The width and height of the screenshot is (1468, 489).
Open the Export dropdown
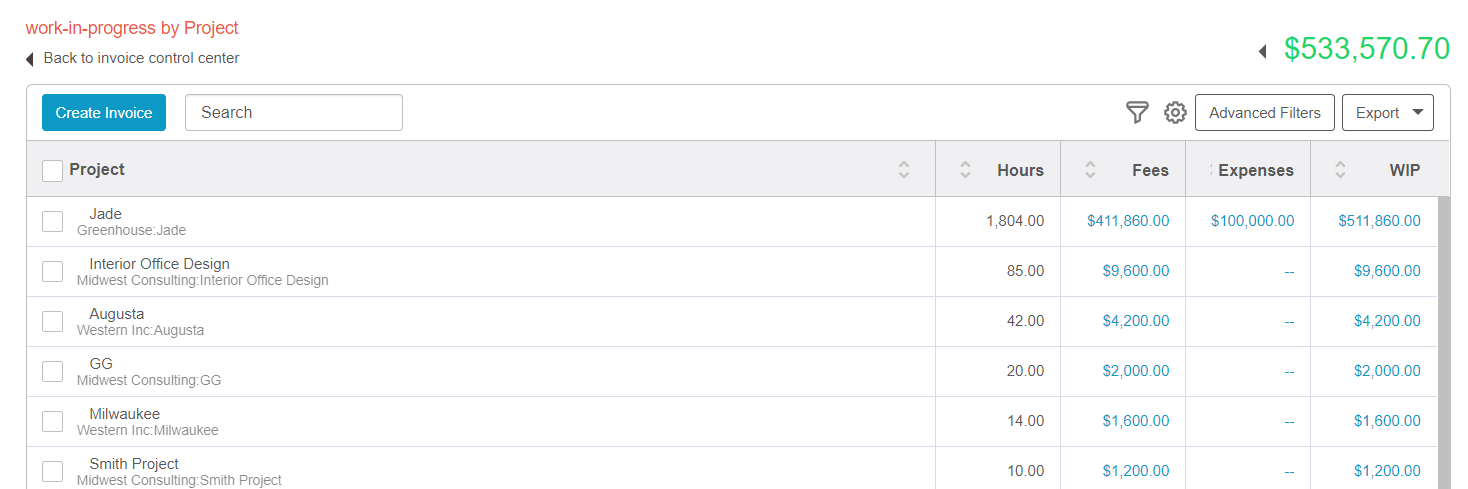[1388, 113]
